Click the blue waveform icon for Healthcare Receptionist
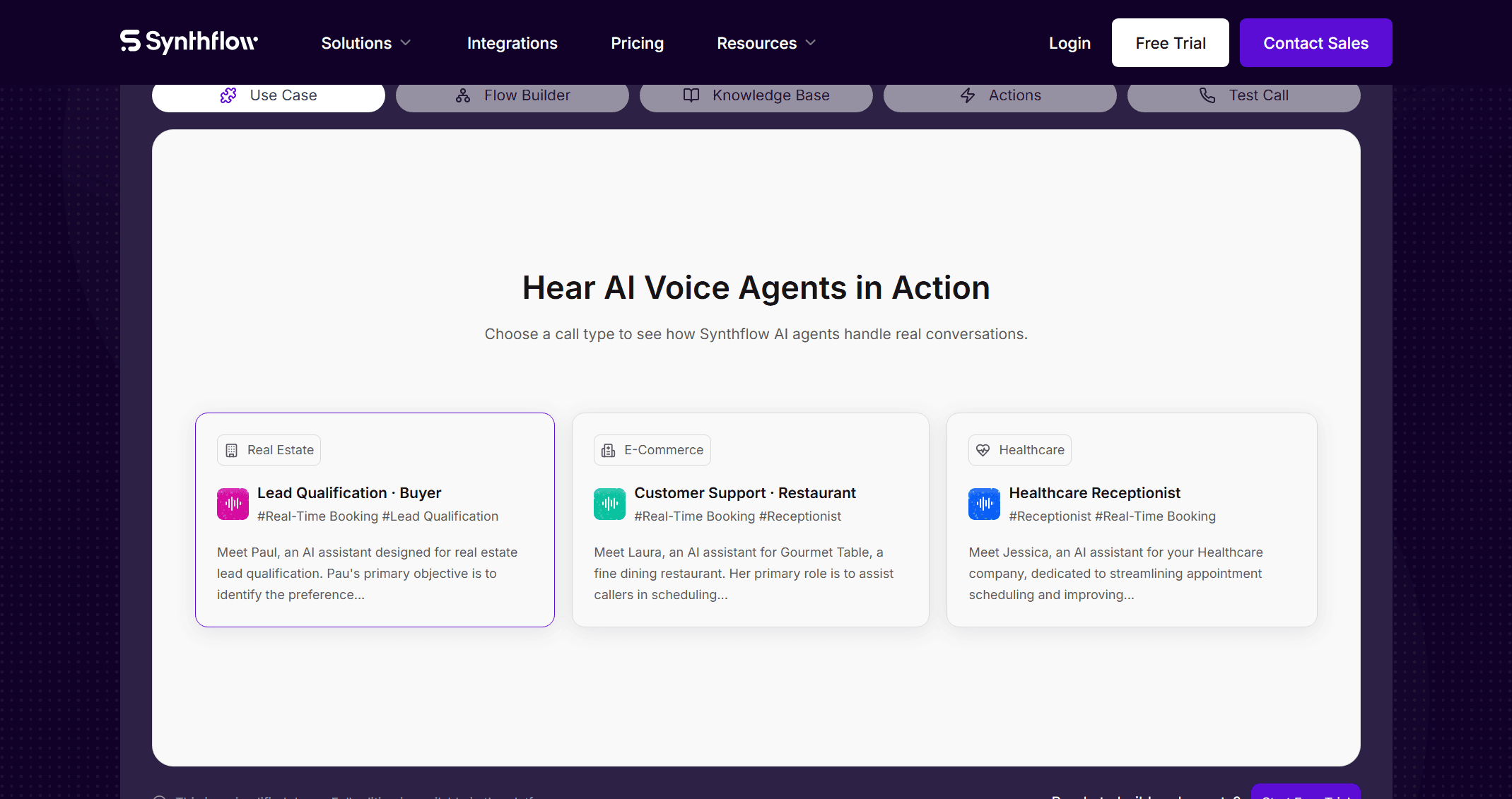The width and height of the screenshot is (1512, 799). [984, 504]
